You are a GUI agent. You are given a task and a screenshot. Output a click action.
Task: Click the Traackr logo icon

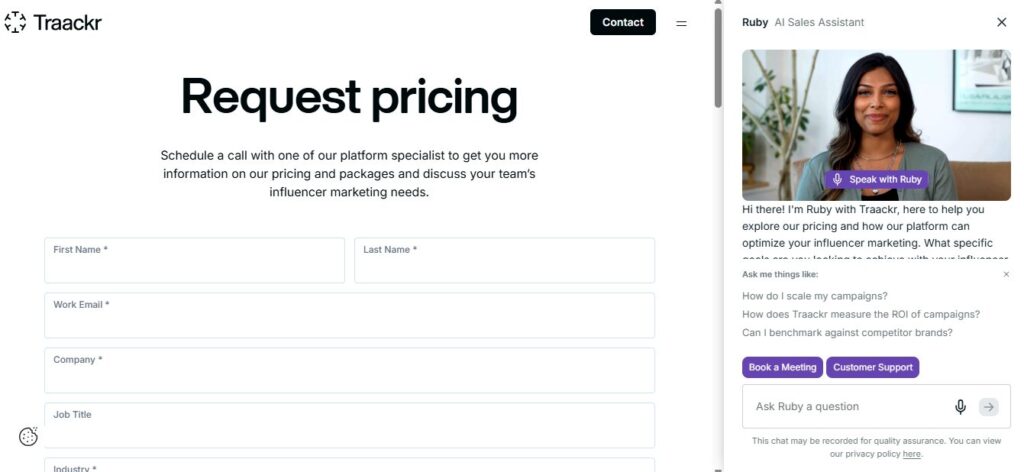coord(15,22)
